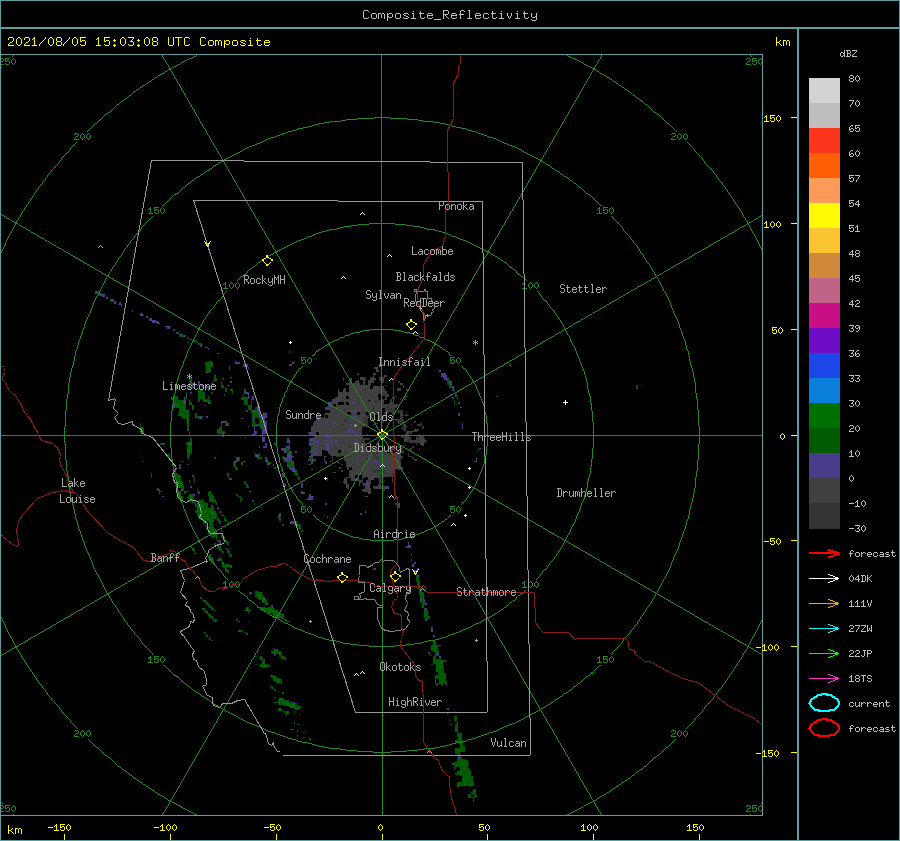Select the purple 36-39 dBZ swatch
900x841 pixels.
click(824, 341)
